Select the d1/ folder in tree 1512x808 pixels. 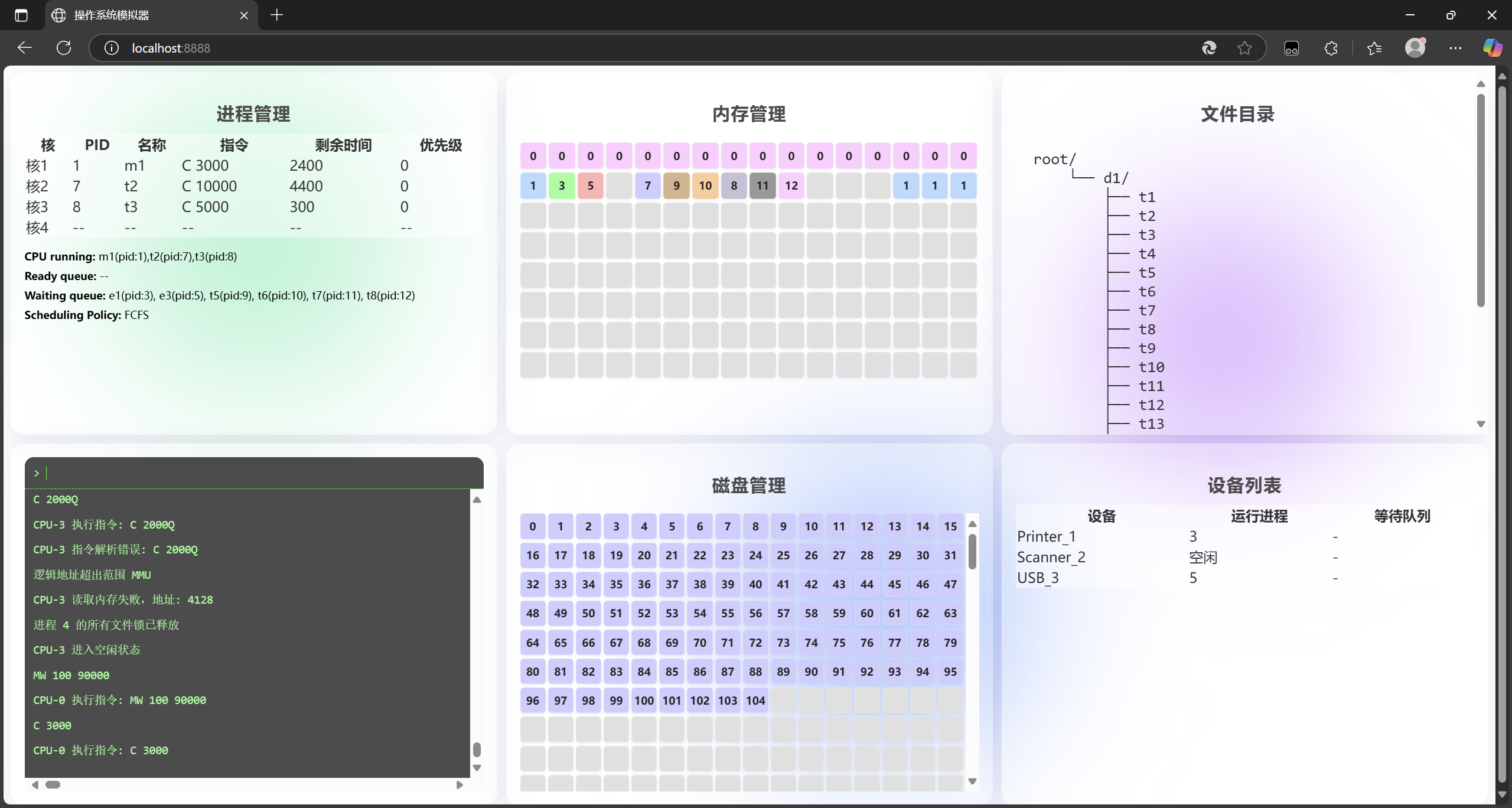tap(1116, 178)
